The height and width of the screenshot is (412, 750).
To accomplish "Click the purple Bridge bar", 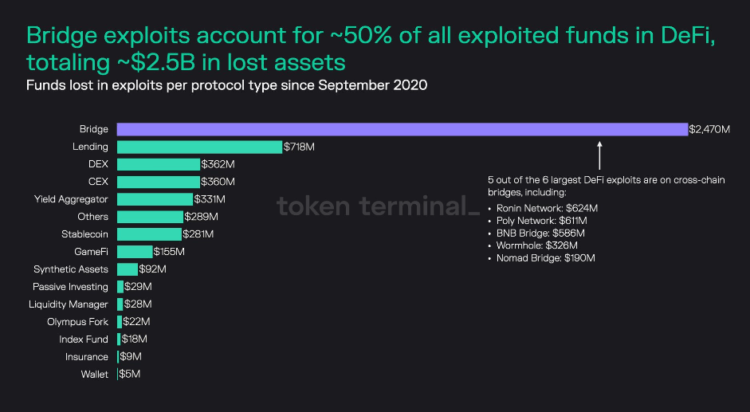I will pos(402,129).
